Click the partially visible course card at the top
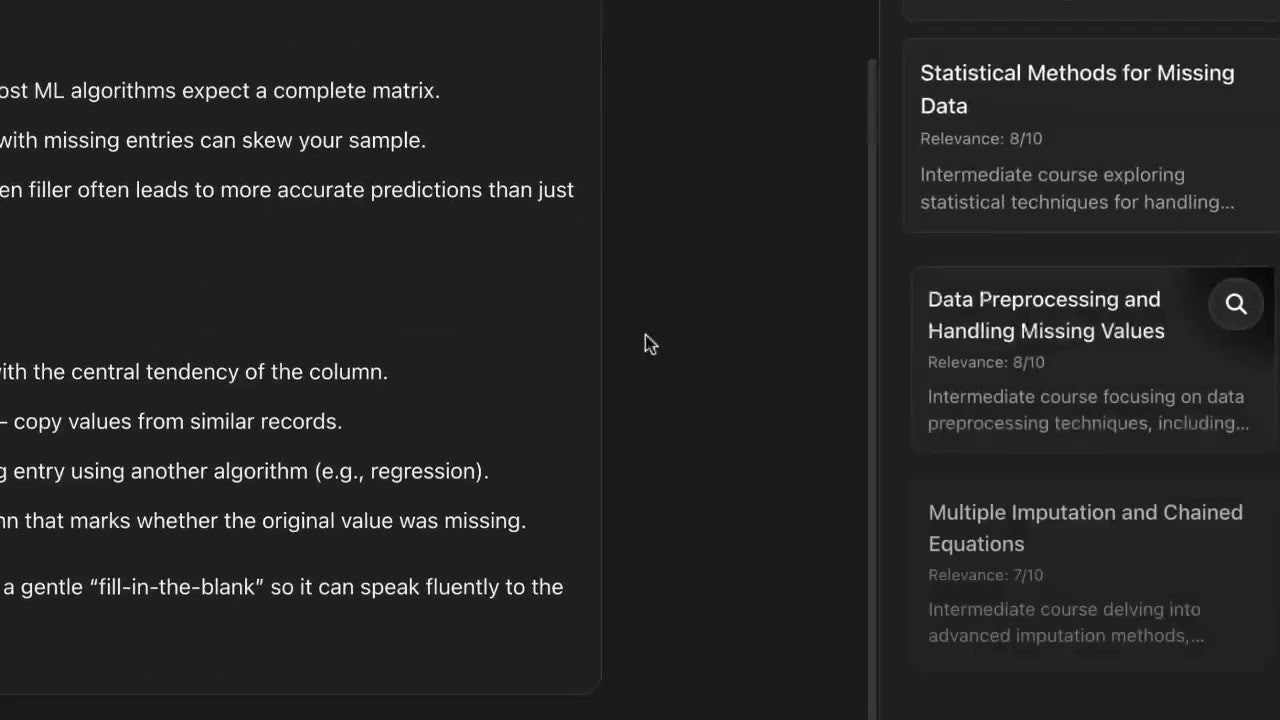The width and height of the screenshot is (1280, 720). tap(1088, 10)
